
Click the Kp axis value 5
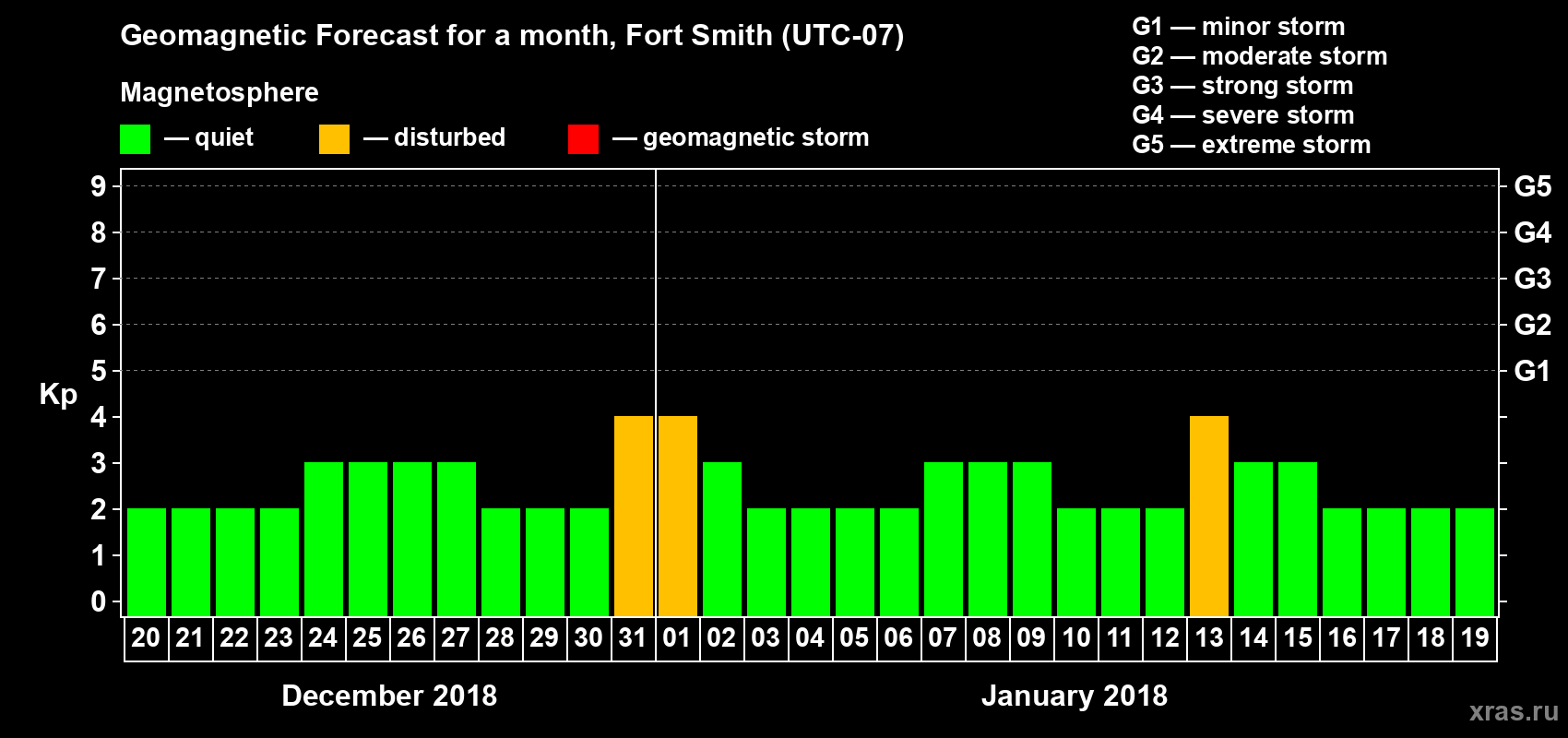(x=99, y=371)
